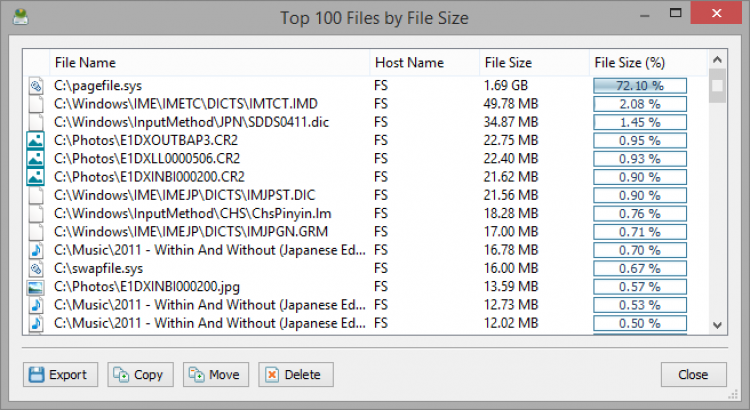Image resolution: width=750 pixels, height=410 pixels.
Task: Click the swapfile.sys file icon
Action: point(36,269)
